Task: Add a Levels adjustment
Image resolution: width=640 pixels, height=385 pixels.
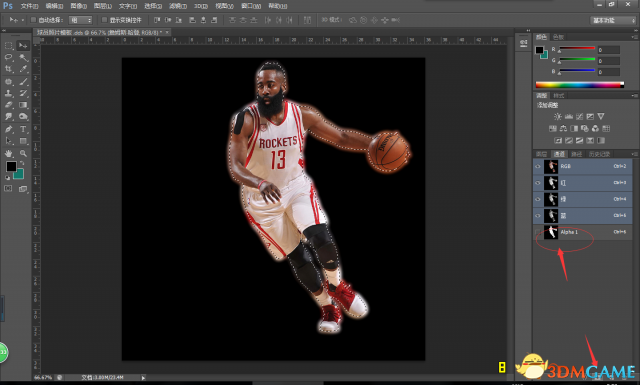Action: click(569, 117)
